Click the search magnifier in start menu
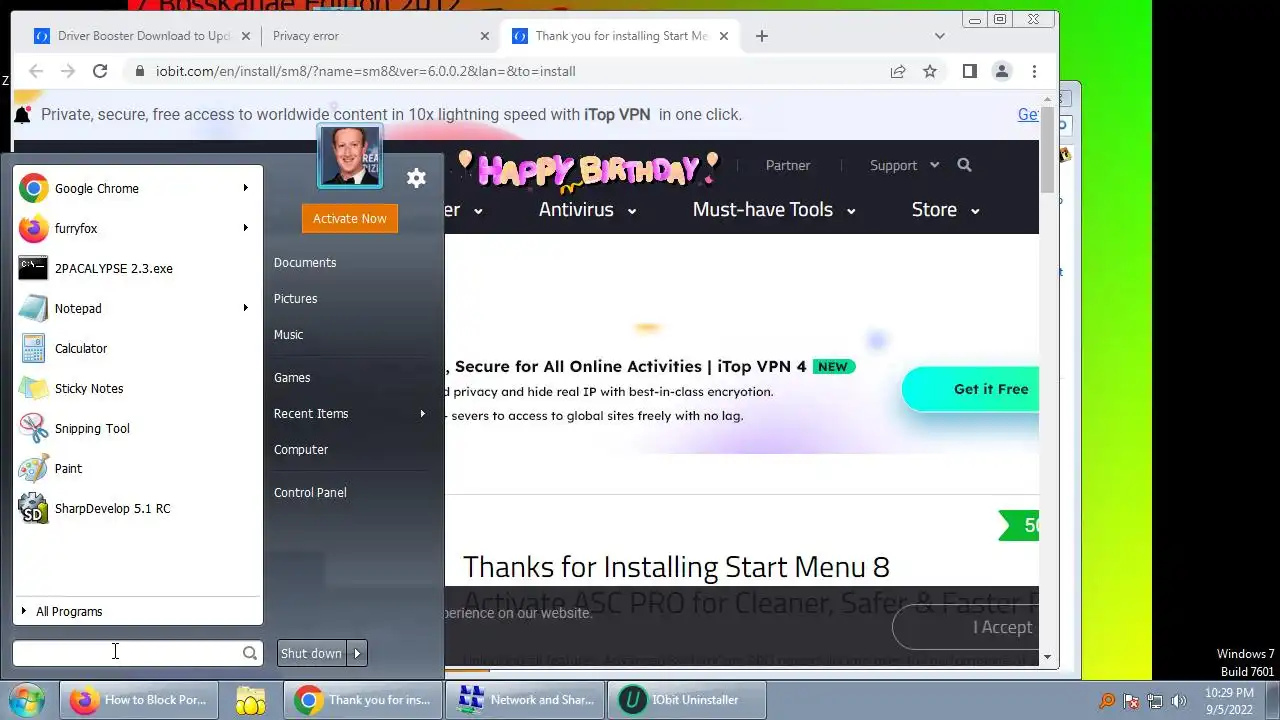The image size is (1280, 720). coord(249,653)
